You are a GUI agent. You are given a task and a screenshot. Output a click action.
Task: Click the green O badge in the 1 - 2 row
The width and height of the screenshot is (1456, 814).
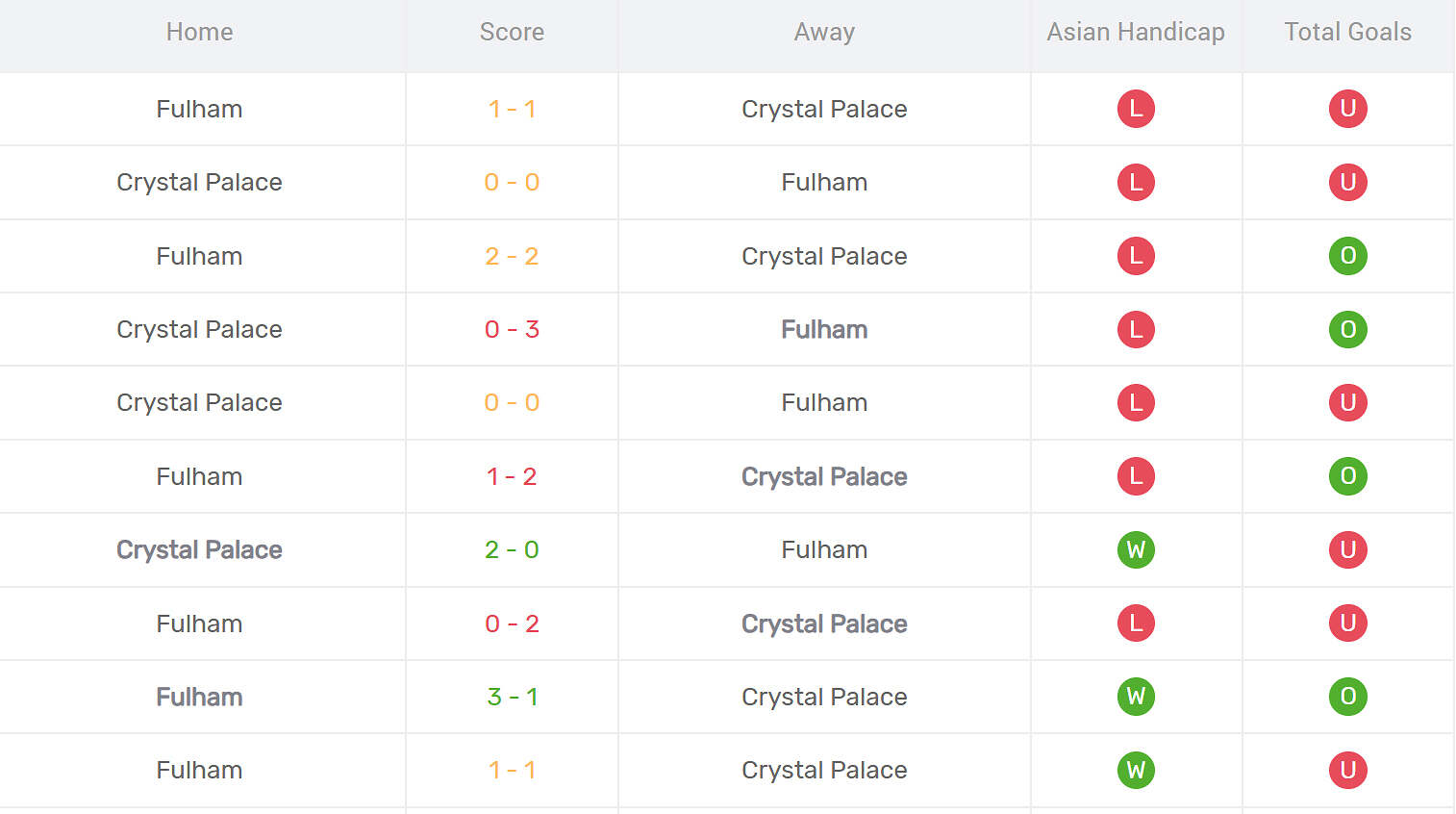[x=1347, y=476]
